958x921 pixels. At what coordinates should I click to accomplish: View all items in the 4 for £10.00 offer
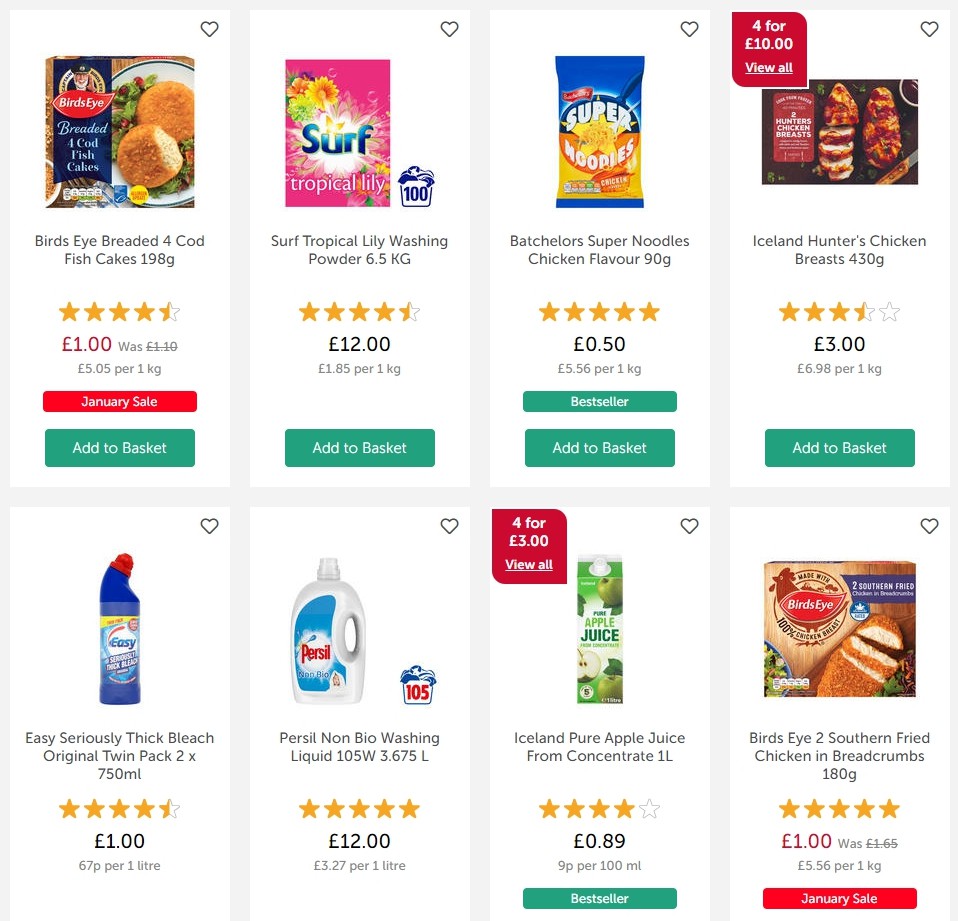click(768, 67)
